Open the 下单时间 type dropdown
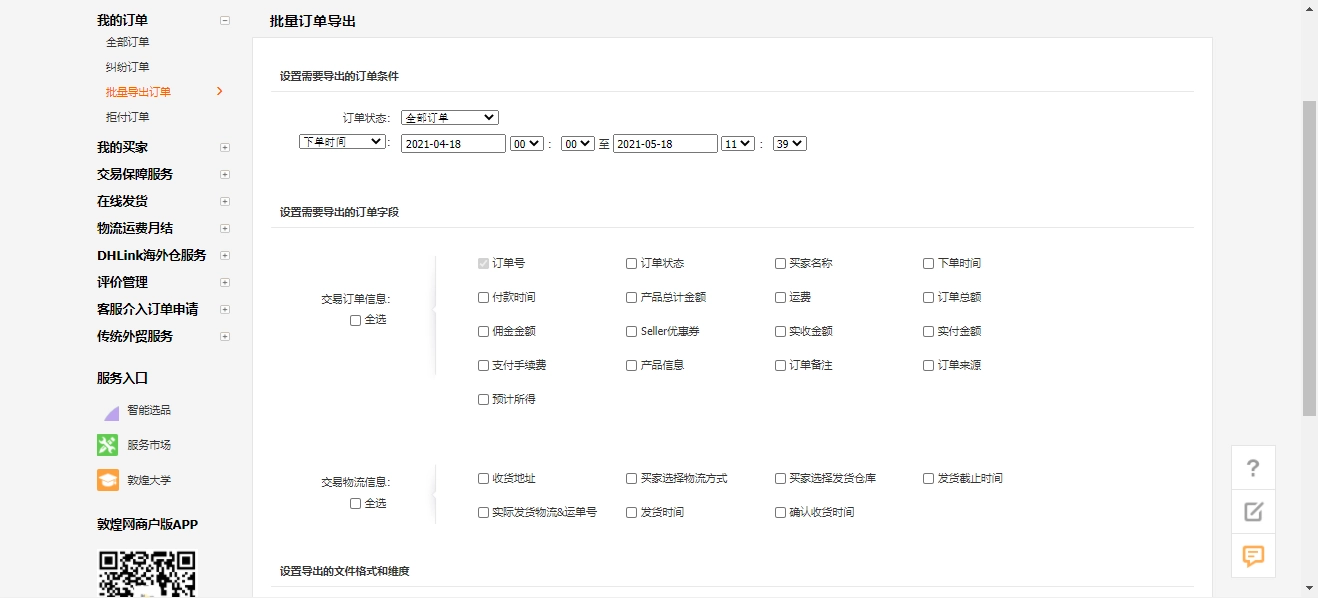Viewport: 1318px width, 598px height. [x=343, y=142]
